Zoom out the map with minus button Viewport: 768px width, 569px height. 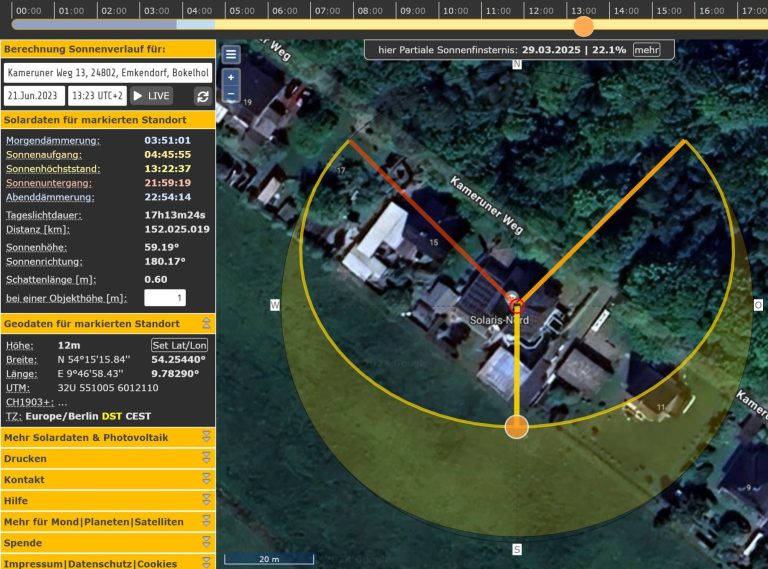pyautogui.click(x=231, y=94)
